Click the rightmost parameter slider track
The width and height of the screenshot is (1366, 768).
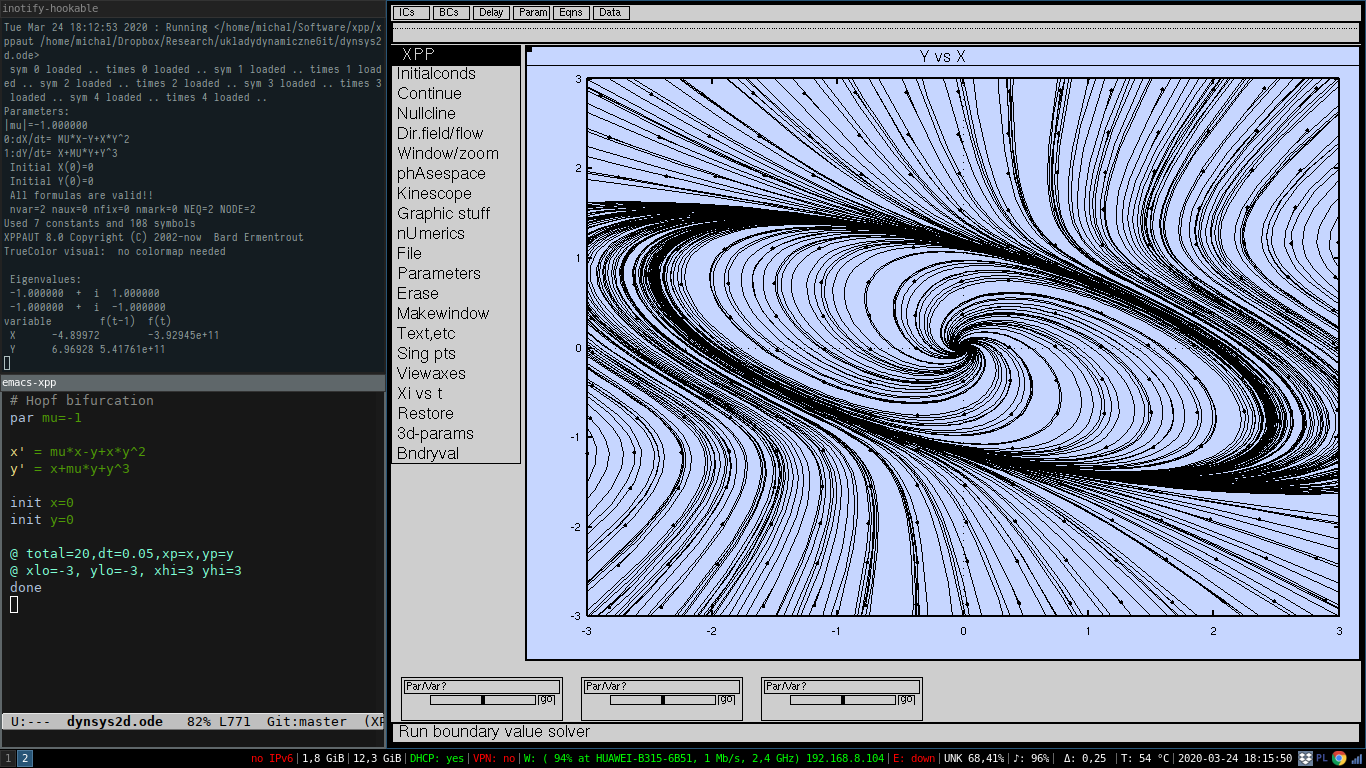click(843, 700)
